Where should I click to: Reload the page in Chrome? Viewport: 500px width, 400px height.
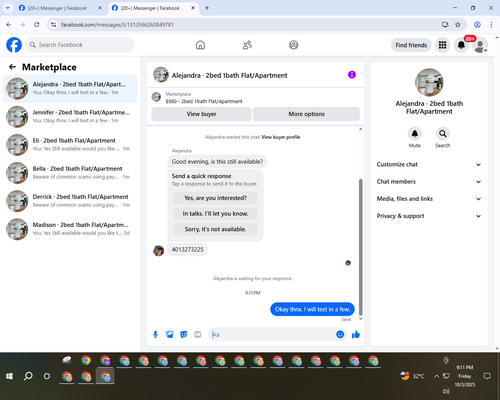(x=37, y=25)
